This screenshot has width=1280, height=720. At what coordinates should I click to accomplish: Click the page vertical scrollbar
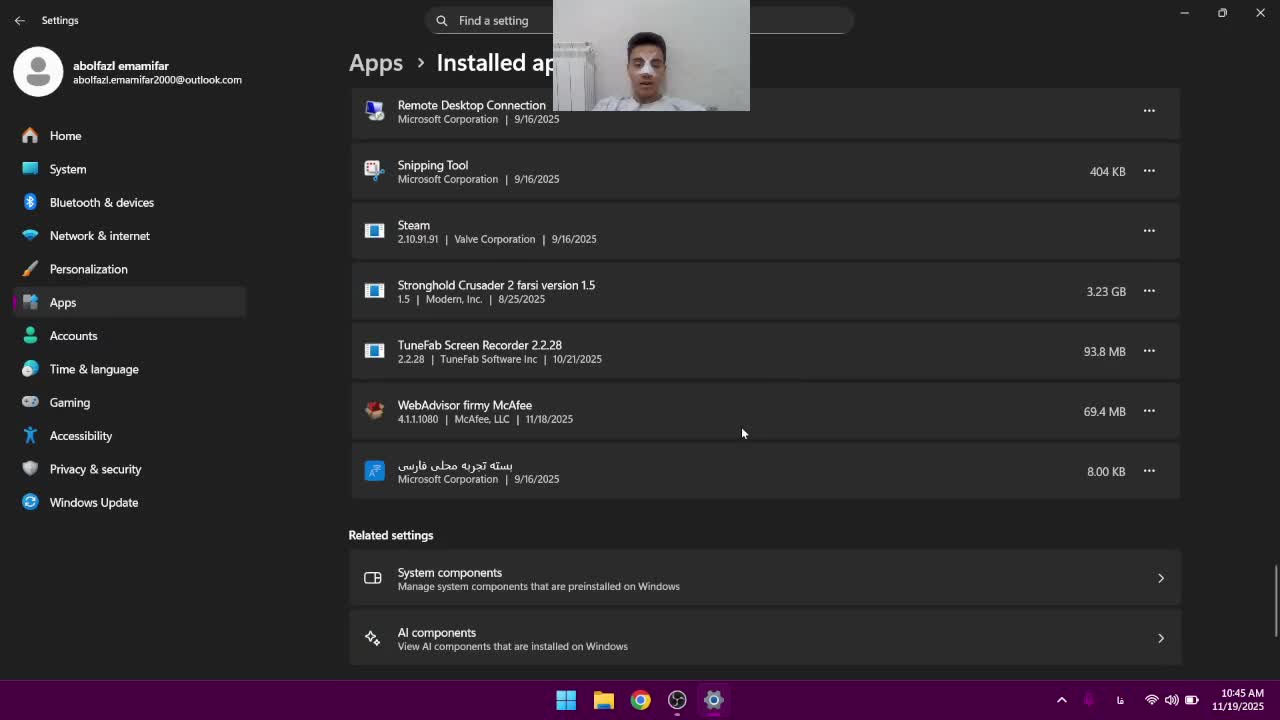pyautogui.click(x=1275, y=600)
